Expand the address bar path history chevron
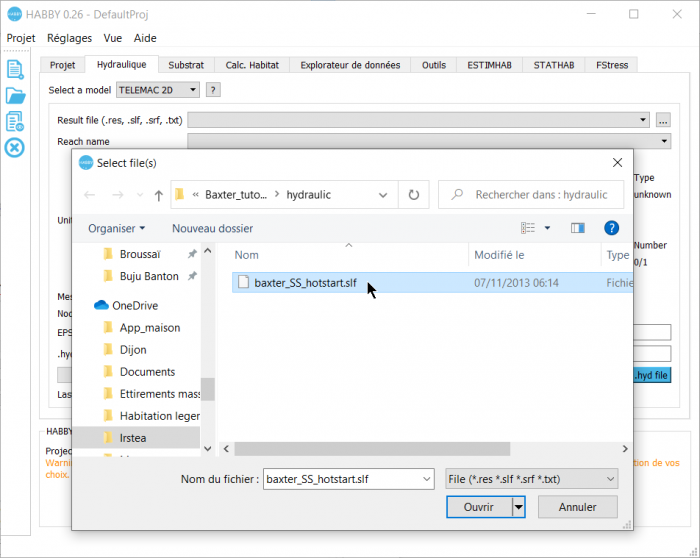 pyautogui.click(x=383, y=195)
